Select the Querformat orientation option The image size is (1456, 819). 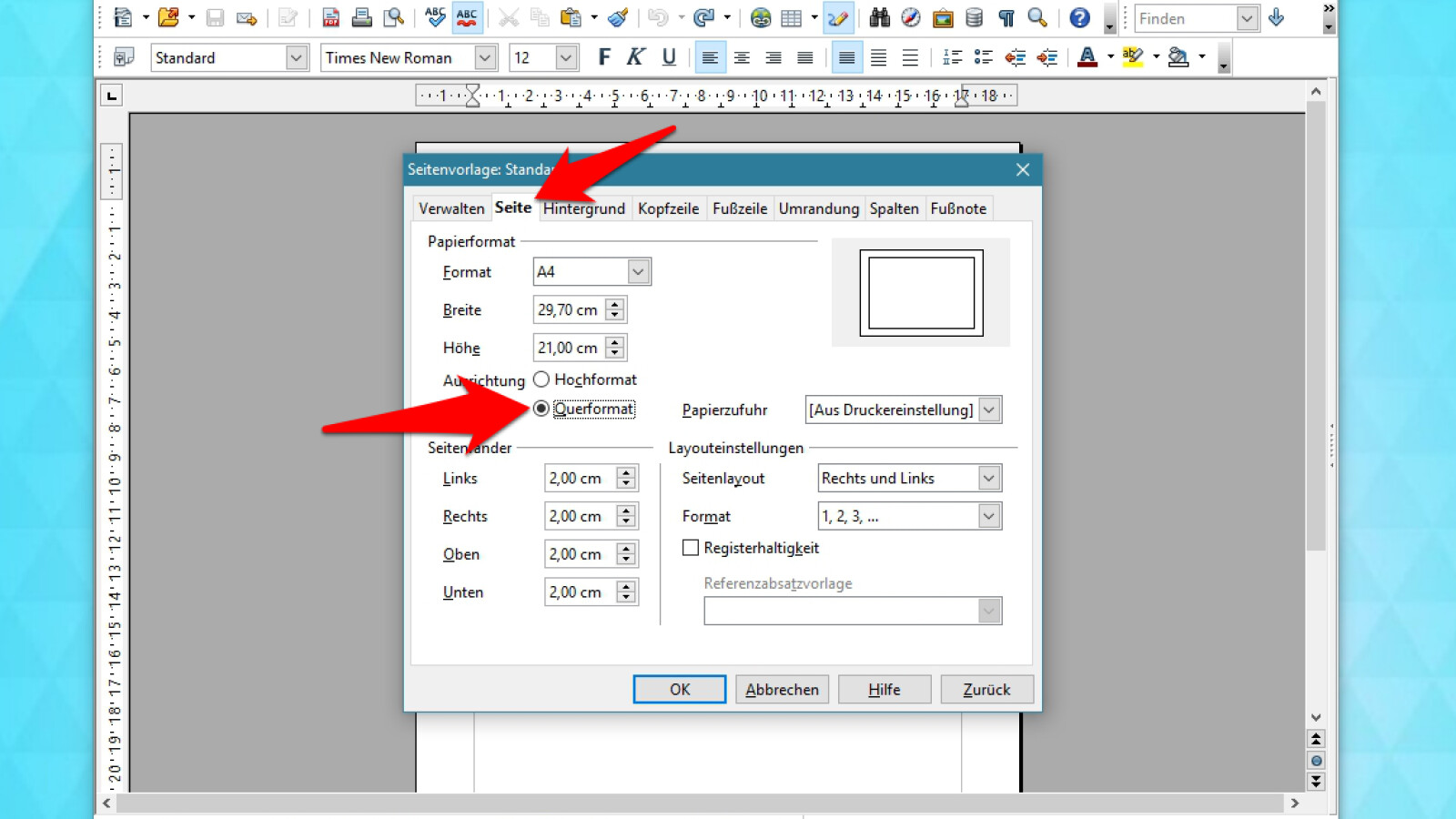click(541, 409)
